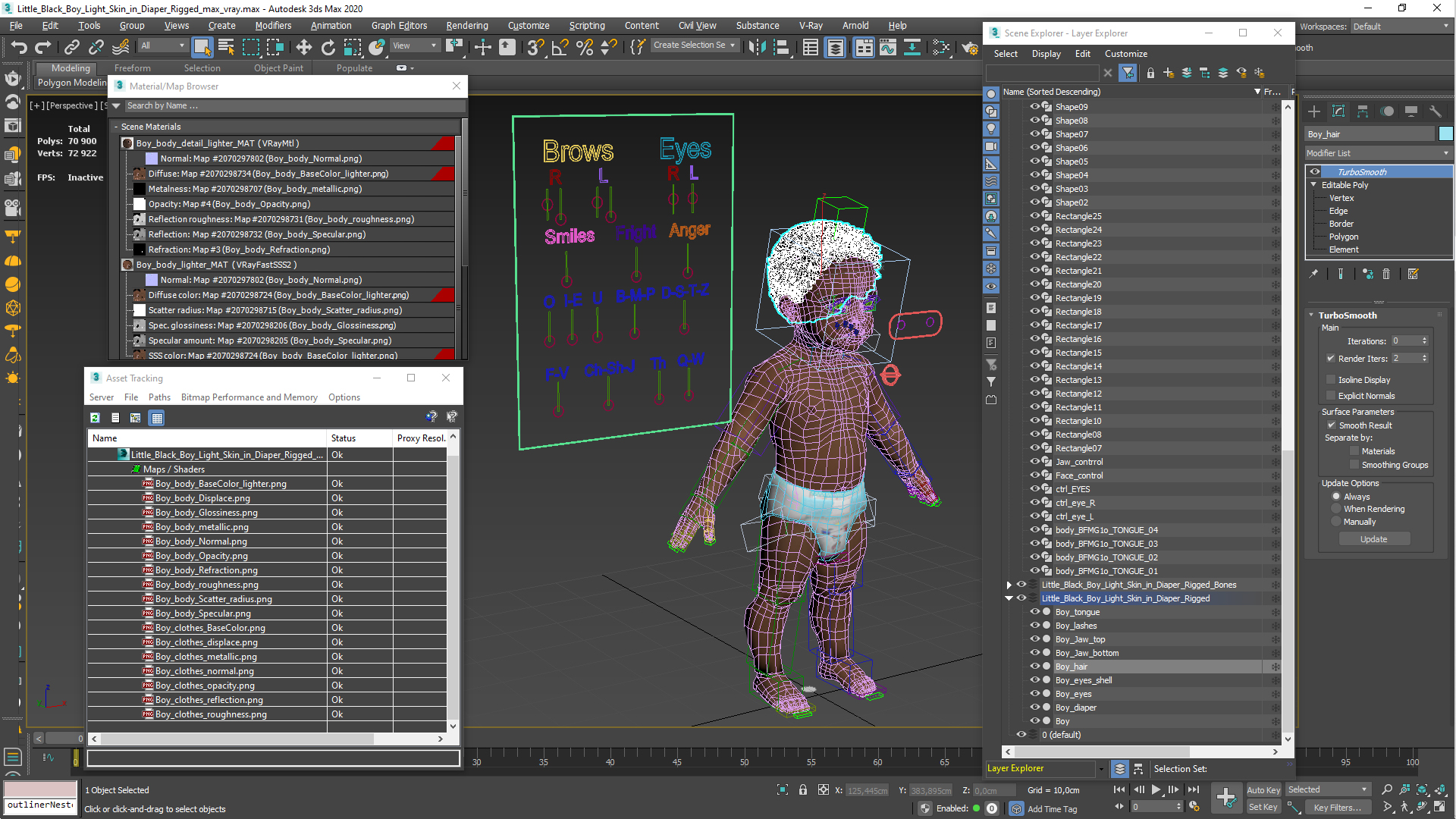The width and height of the screenshot is (1456, 819).
Task: Open the Curve Editor from toolbar
Action: 888,47
